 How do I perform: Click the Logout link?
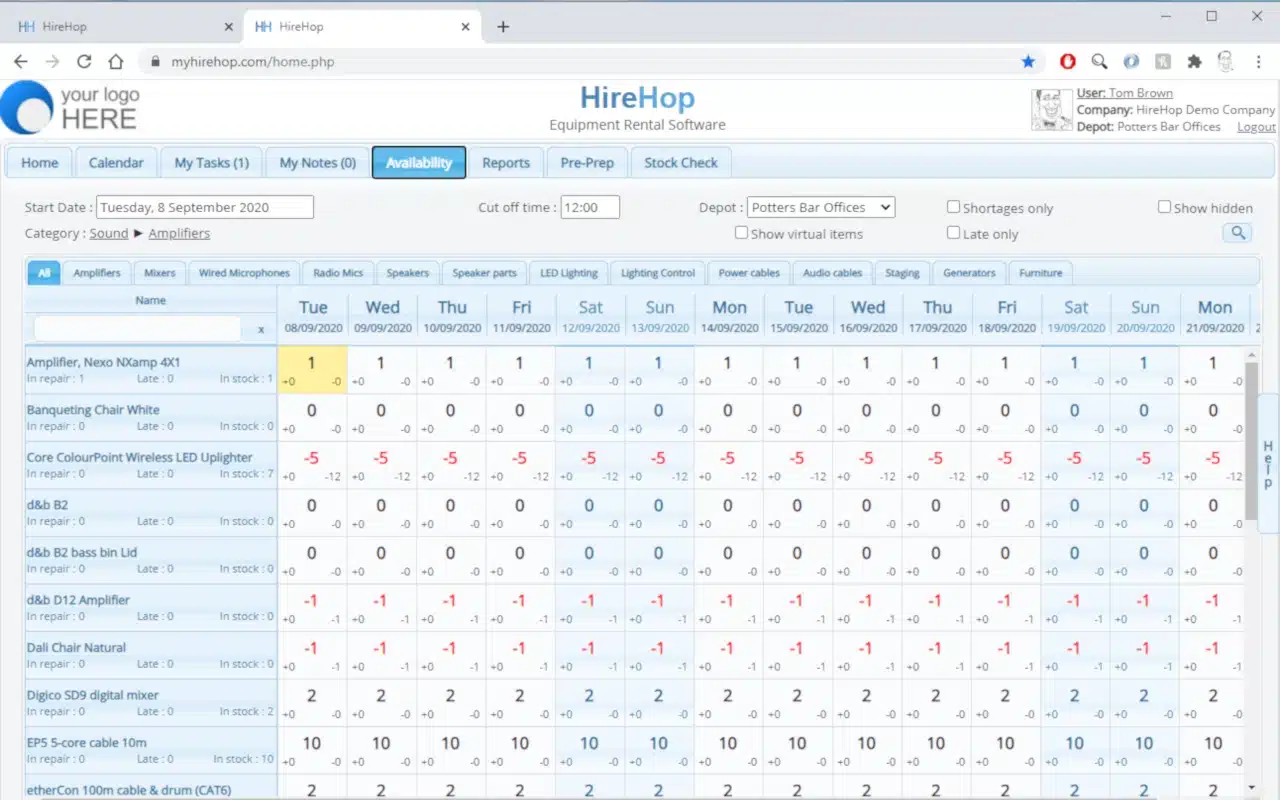point(1256,127)
